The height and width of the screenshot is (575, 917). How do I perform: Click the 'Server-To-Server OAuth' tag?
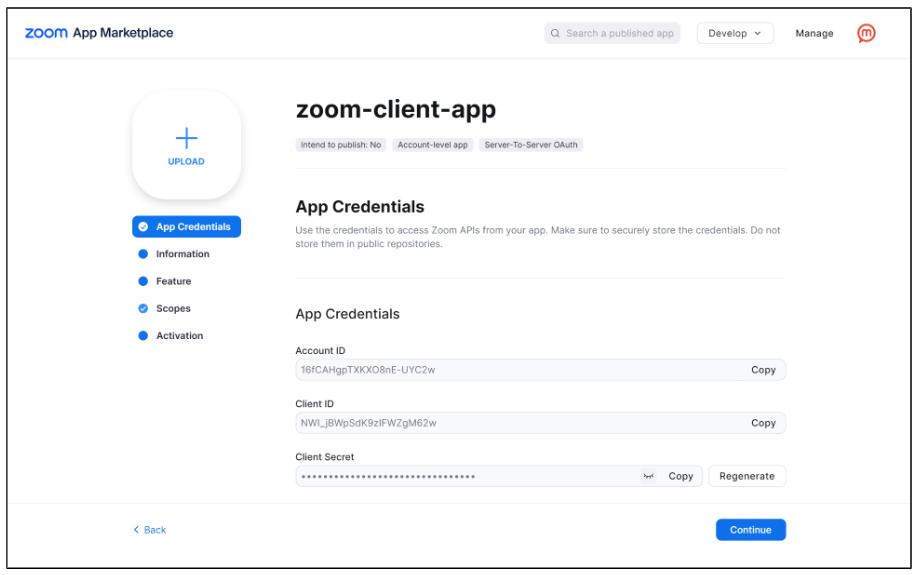pos(531,144)
